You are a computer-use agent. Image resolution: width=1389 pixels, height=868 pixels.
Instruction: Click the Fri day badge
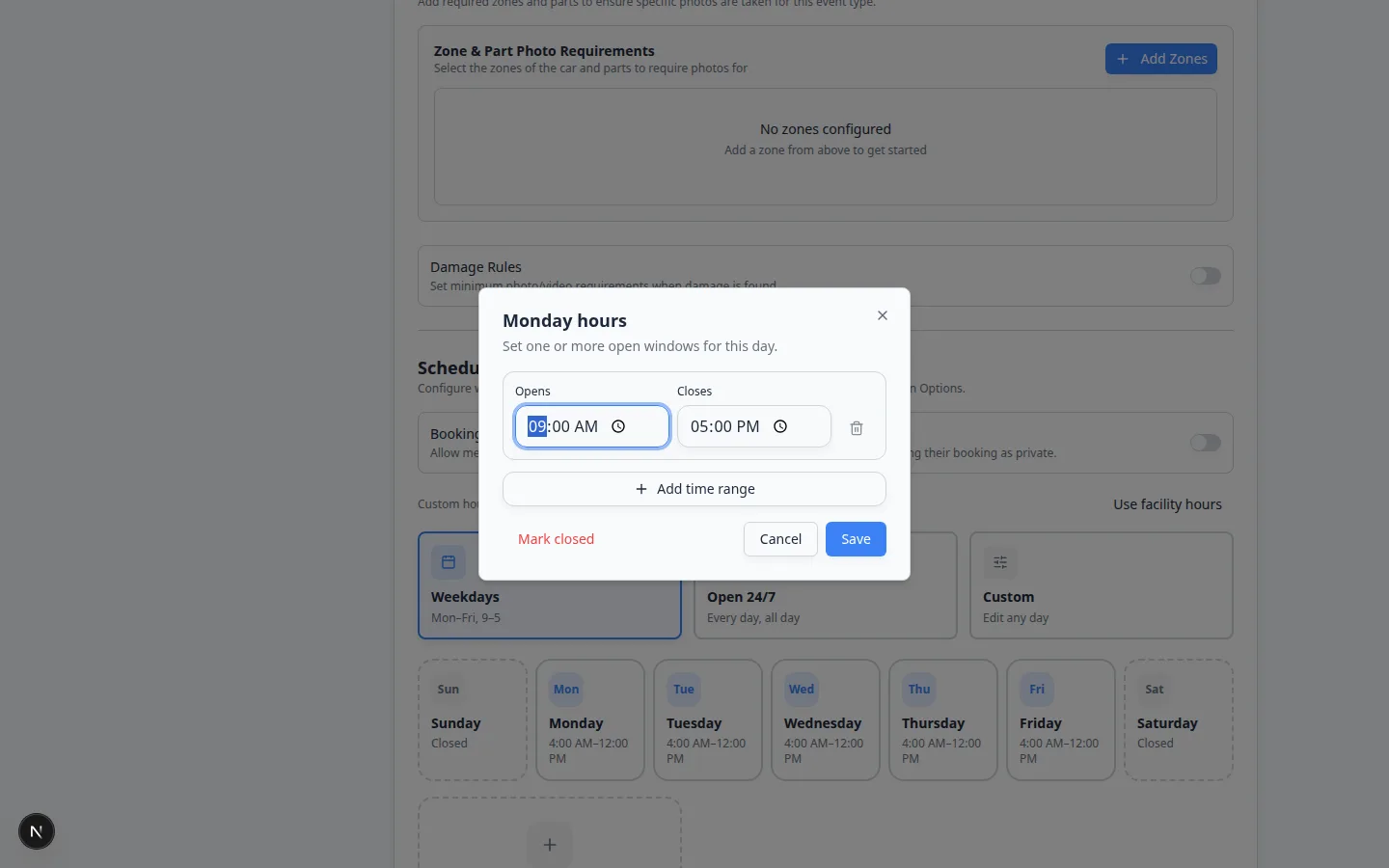(x=1037, y=690)
